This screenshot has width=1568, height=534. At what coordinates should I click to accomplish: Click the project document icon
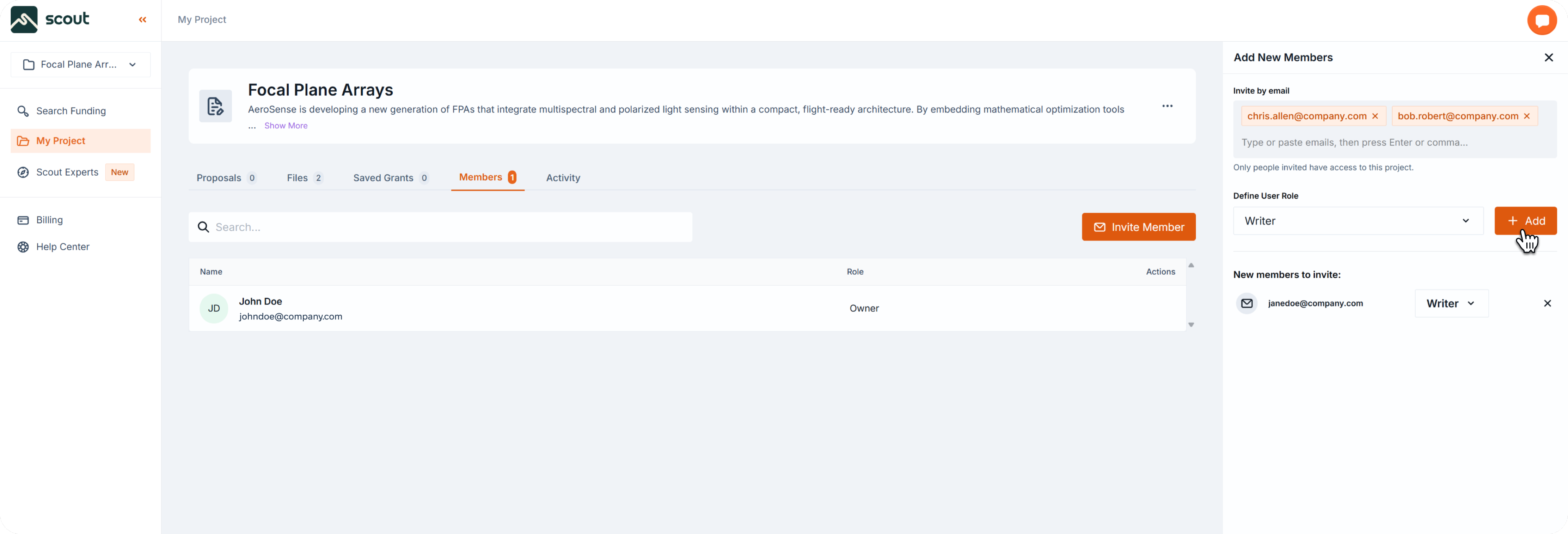[216, 106]
